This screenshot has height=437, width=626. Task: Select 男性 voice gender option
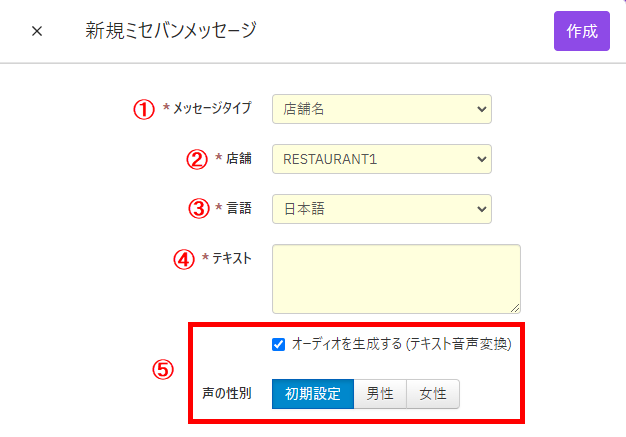(380, 394)
